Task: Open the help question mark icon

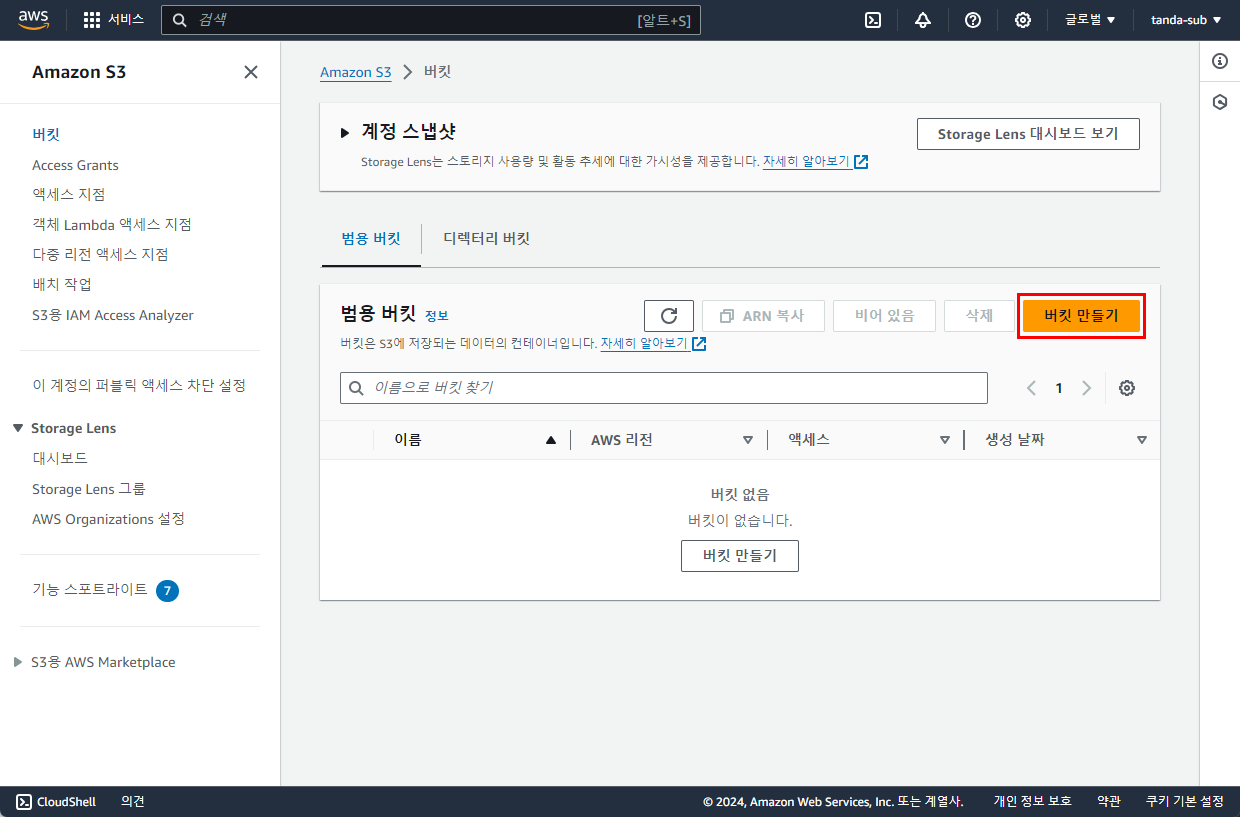Action: click(973, 20)
